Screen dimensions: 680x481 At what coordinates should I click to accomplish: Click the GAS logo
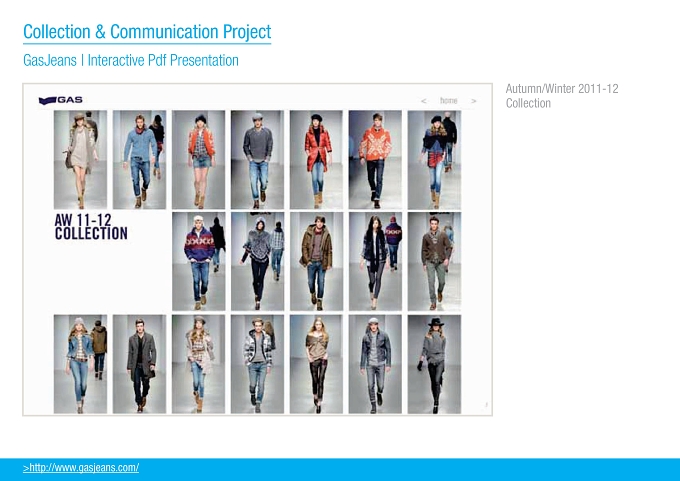(x=60, y=100)
